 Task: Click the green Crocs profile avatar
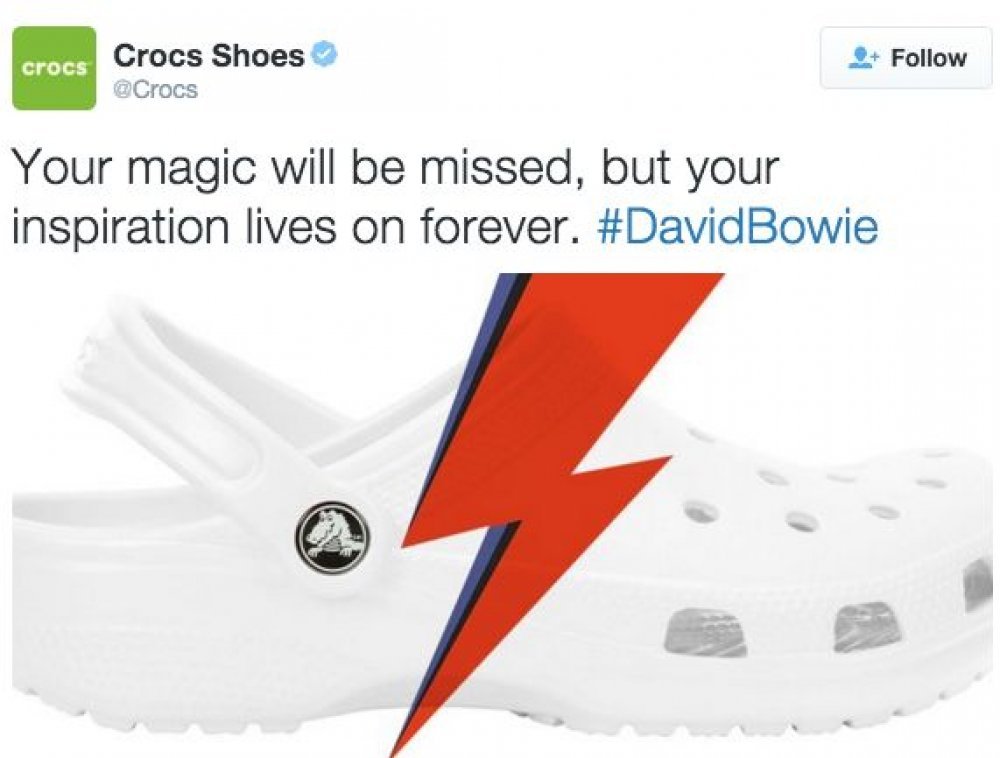(x=54, y=68)
